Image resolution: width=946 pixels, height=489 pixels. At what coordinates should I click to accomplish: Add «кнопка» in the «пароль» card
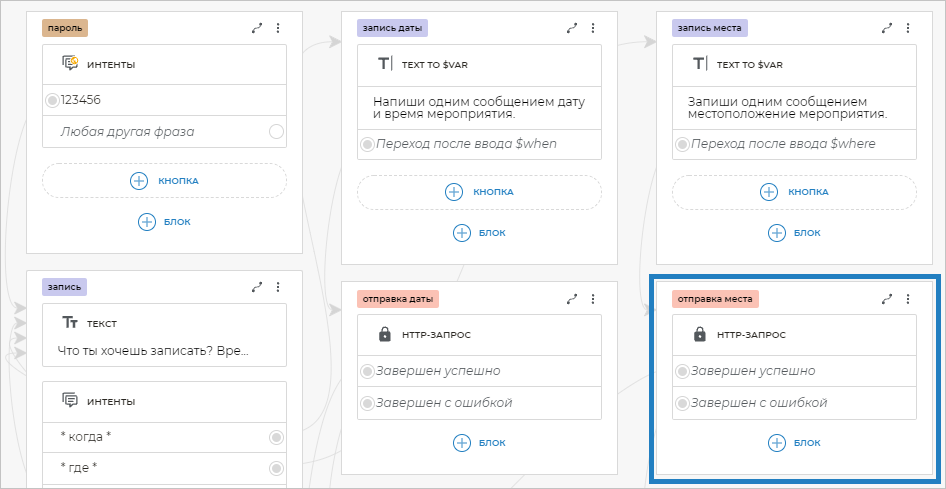click(164, 181)
